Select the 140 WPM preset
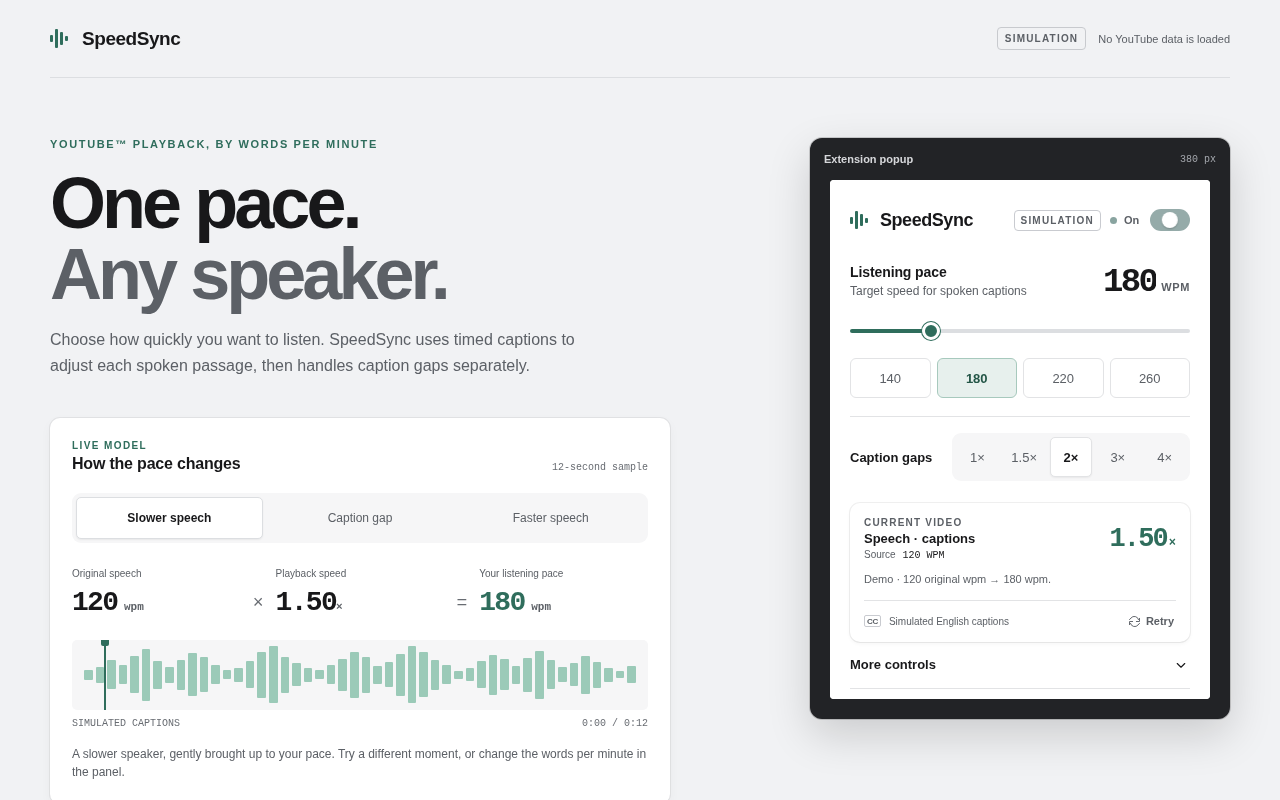Image resolution: width=1280 pixels, height=800 pixels. click(x=890, y=378)
